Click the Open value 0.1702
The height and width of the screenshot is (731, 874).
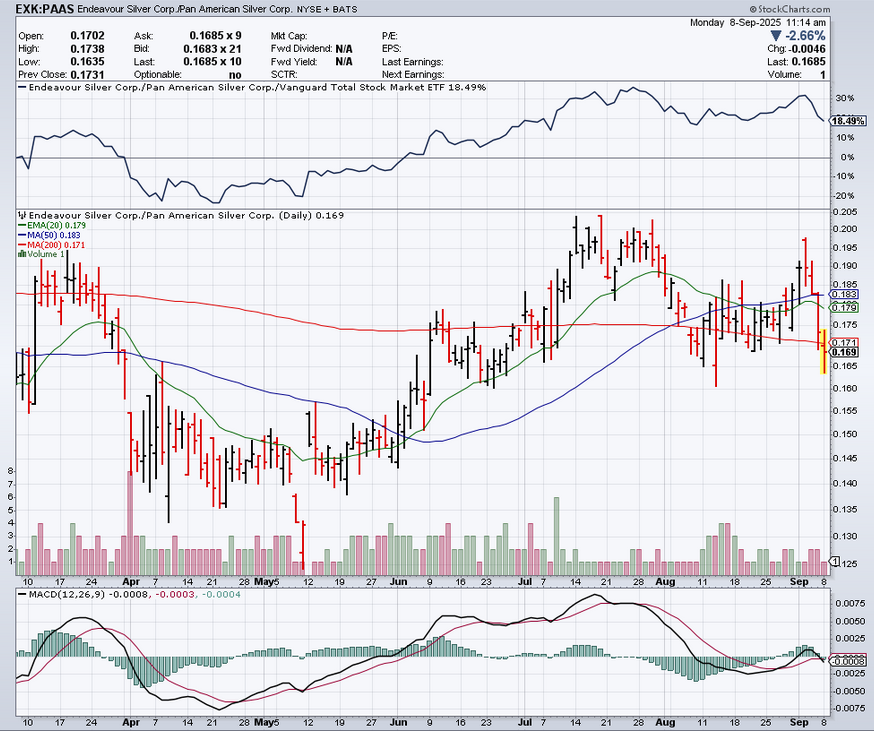click(x=88, y=36)
